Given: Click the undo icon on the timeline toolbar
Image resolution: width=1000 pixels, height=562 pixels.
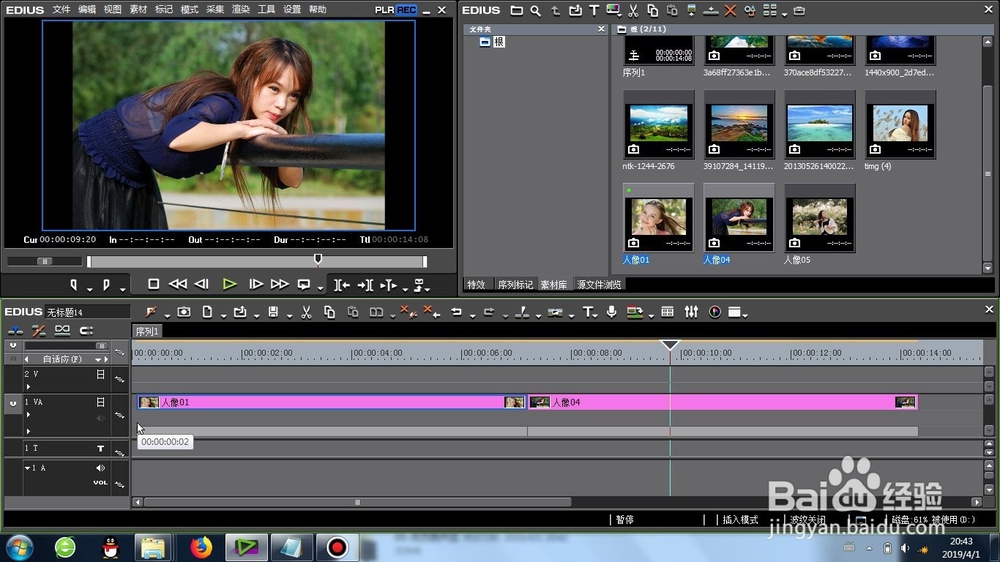Looking at the screenshot, I should pyautogui.click(x=456, y=312).
